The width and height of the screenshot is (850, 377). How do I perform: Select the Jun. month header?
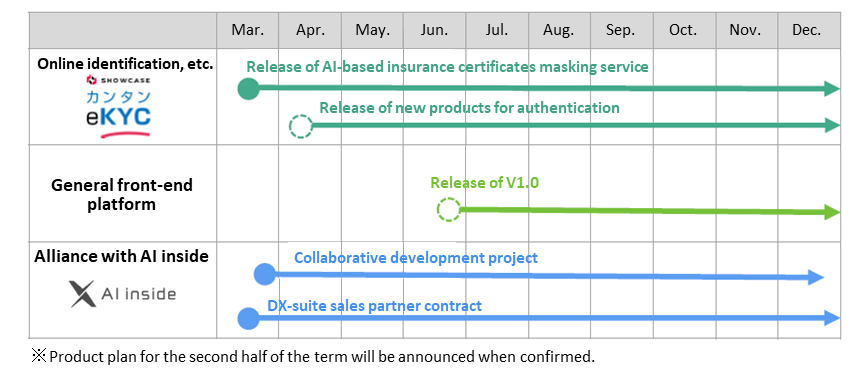(434, 30)
